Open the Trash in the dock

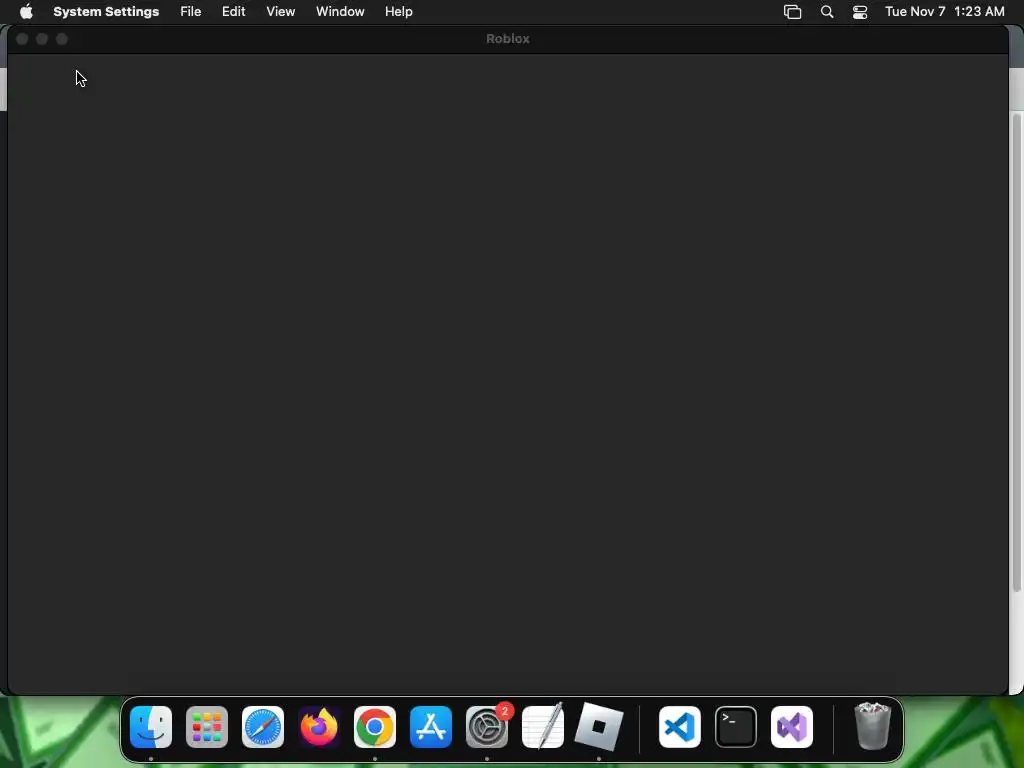(872, 726)
